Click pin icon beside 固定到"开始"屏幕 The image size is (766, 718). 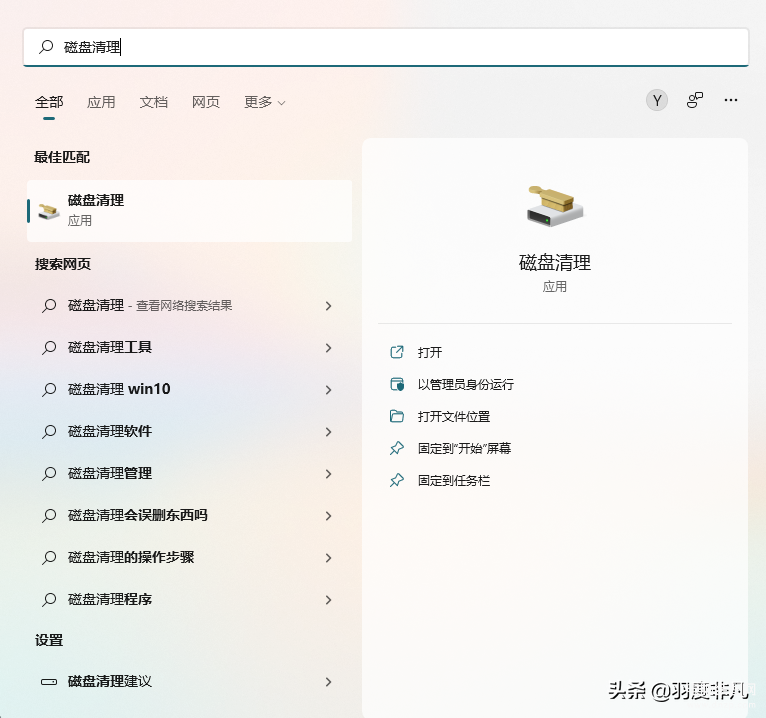pos(397,448)
